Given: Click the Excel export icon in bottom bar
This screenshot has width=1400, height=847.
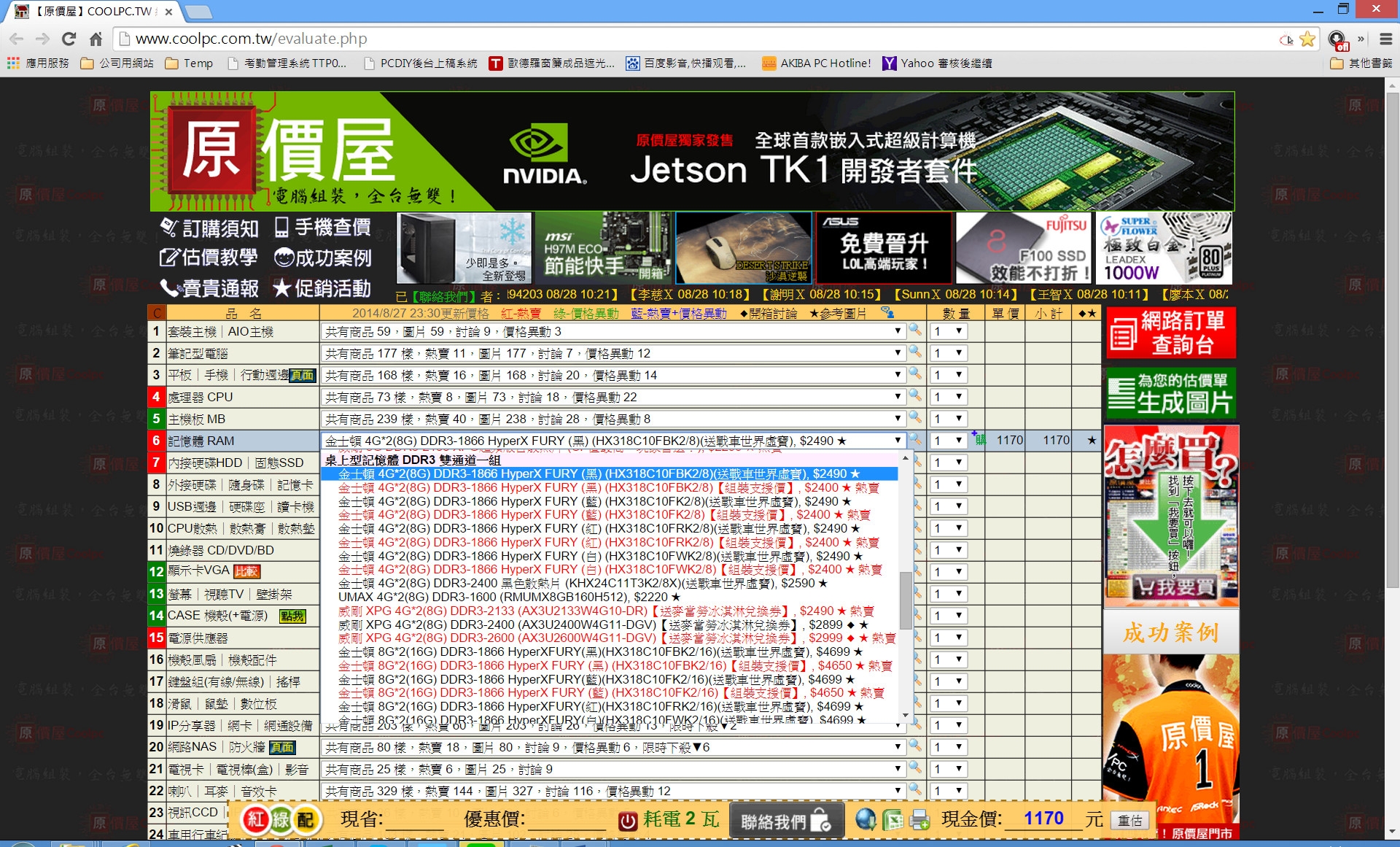Looking at the screenshot, I should click(x=893, y=820).
